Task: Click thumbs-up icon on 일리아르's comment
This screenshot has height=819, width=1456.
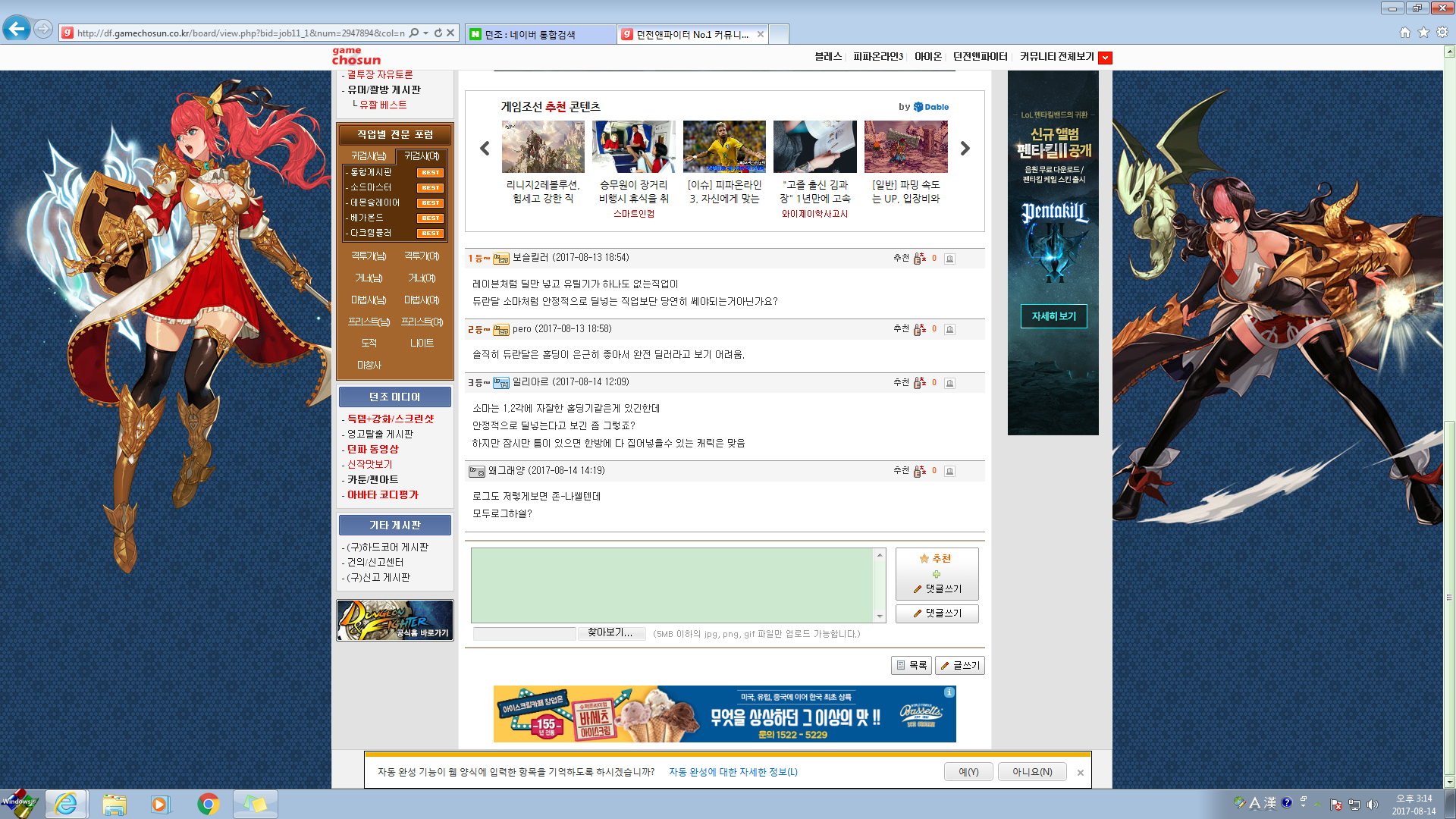Action: [x=919, y=383]
